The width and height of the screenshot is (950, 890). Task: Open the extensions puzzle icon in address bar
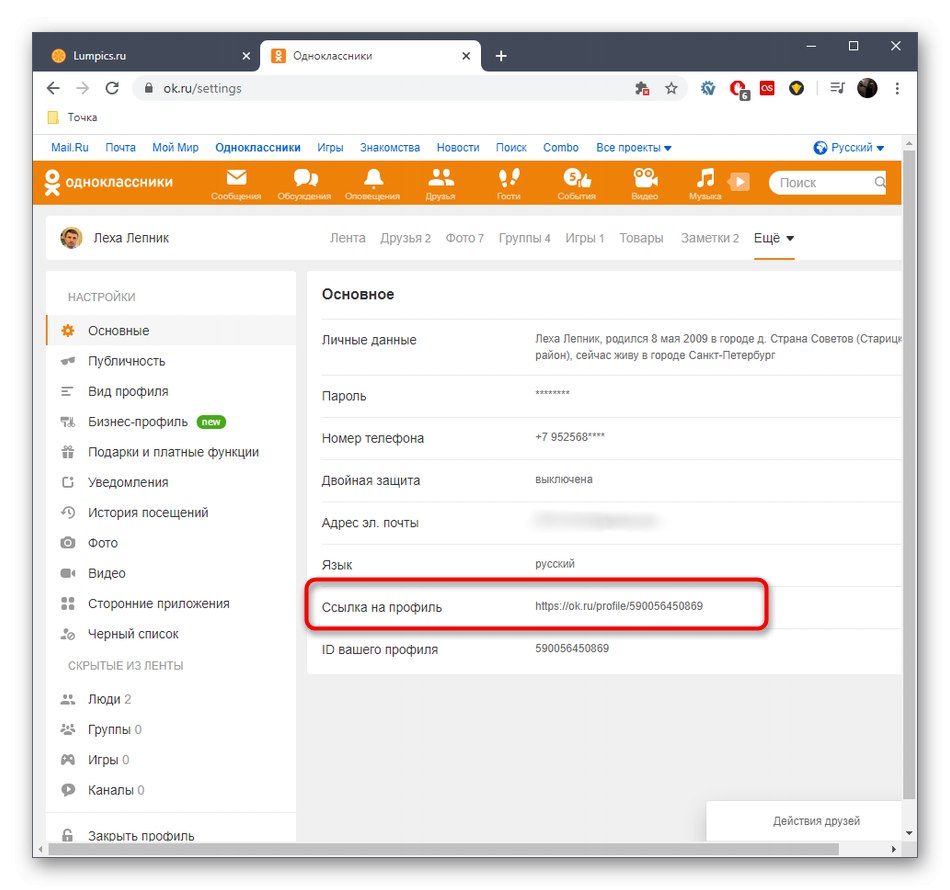[642, 88]
